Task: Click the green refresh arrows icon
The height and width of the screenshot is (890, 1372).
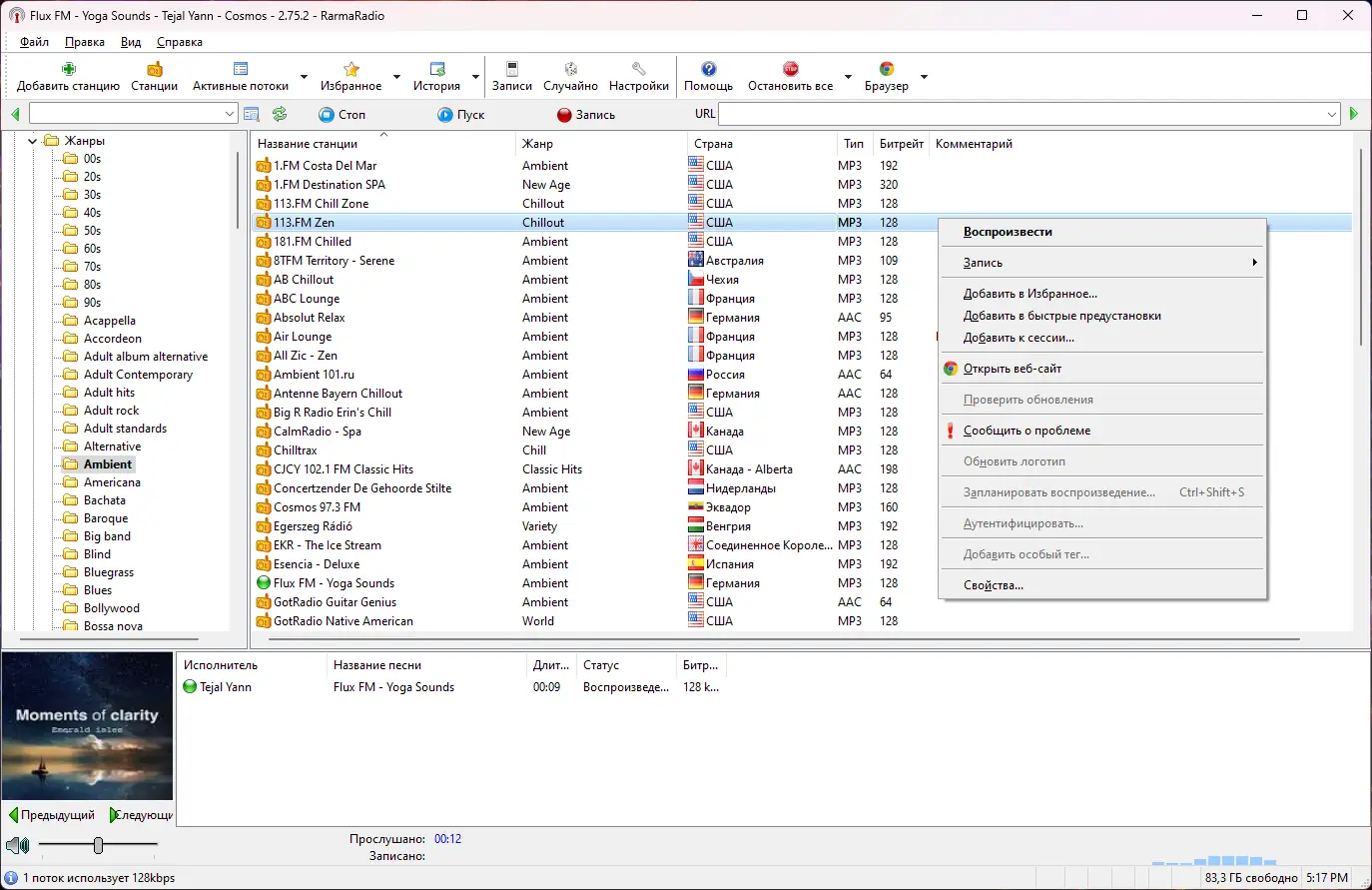Action: [x=280, y=115]
